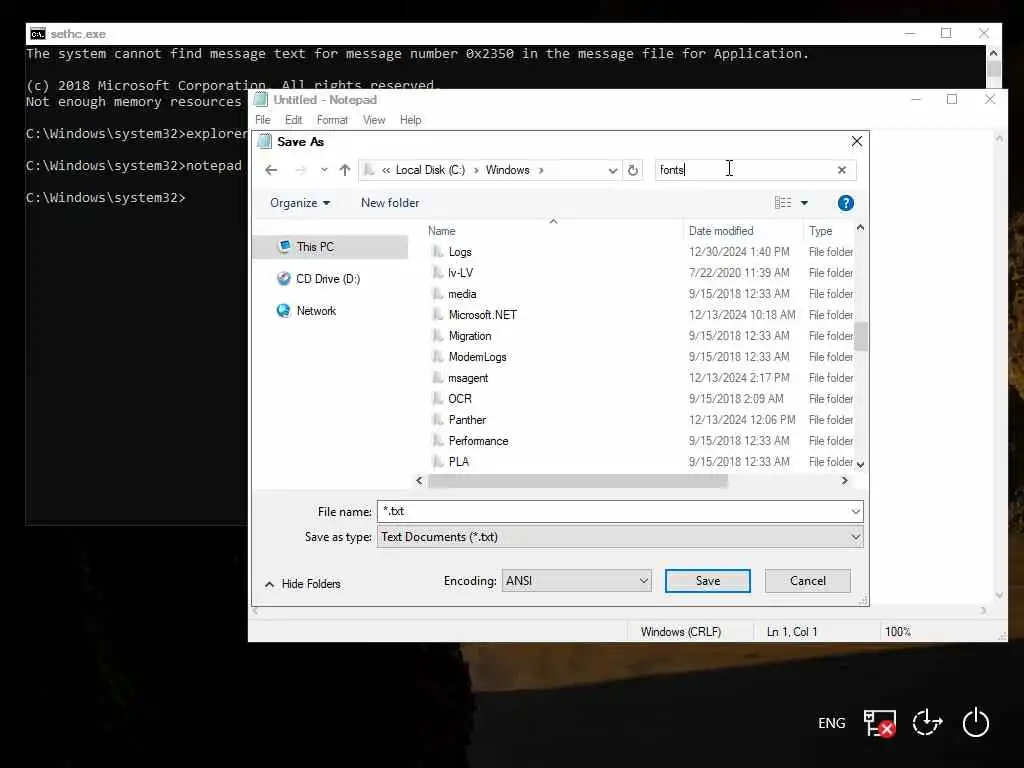1024x768 pixels.
Task: Open Notepad's File menu
Action: point(263,120)
